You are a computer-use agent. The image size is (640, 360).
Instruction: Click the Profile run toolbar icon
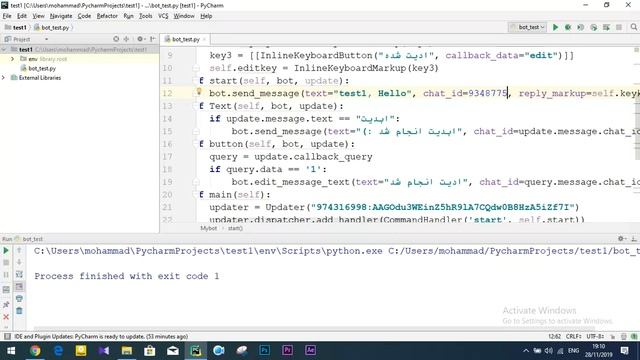coord(593,27)
